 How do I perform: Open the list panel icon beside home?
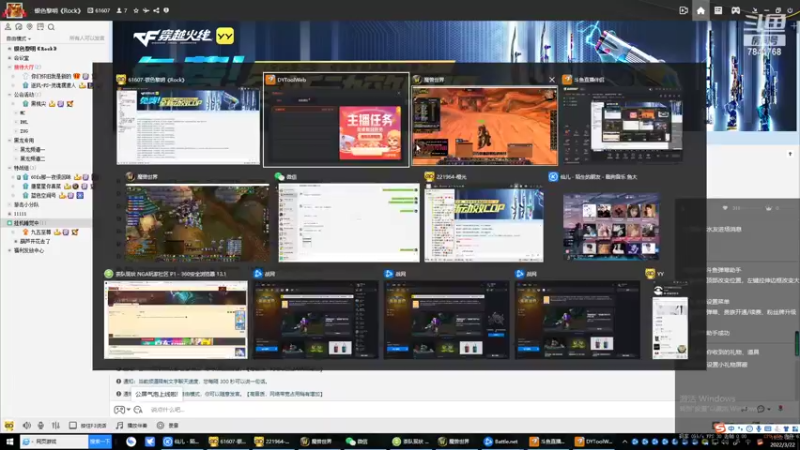(x=718, y=10)
